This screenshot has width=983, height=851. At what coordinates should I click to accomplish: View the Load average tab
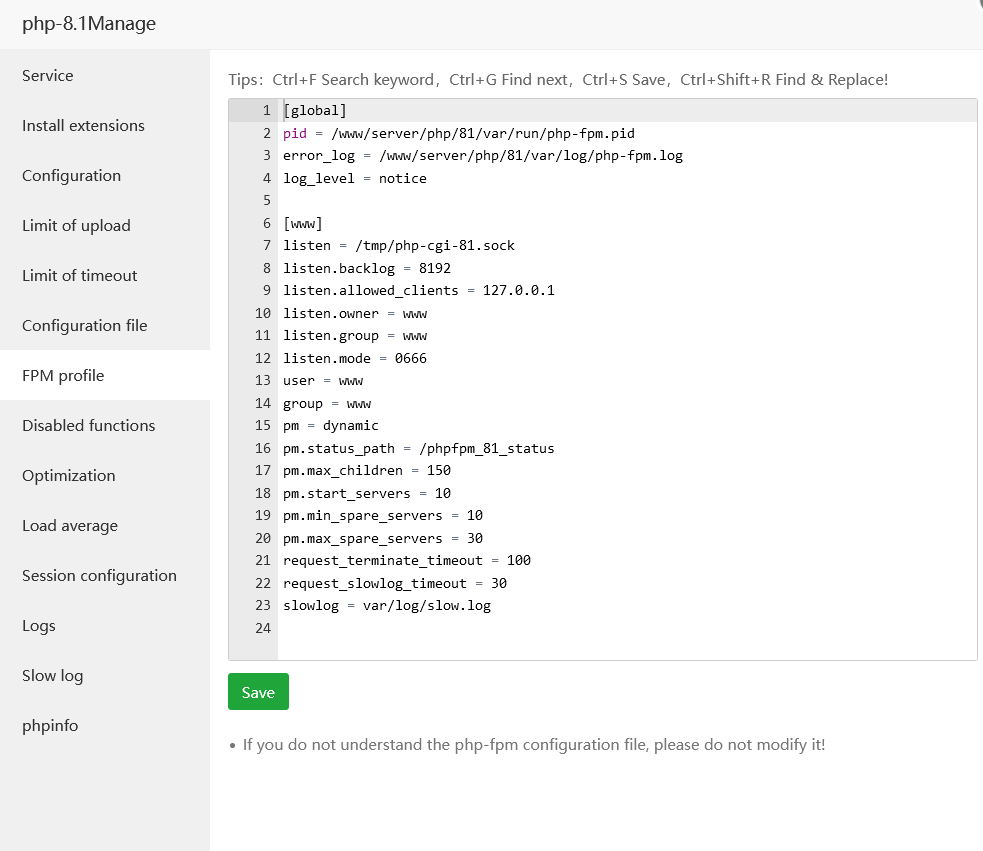coord(70,526)
